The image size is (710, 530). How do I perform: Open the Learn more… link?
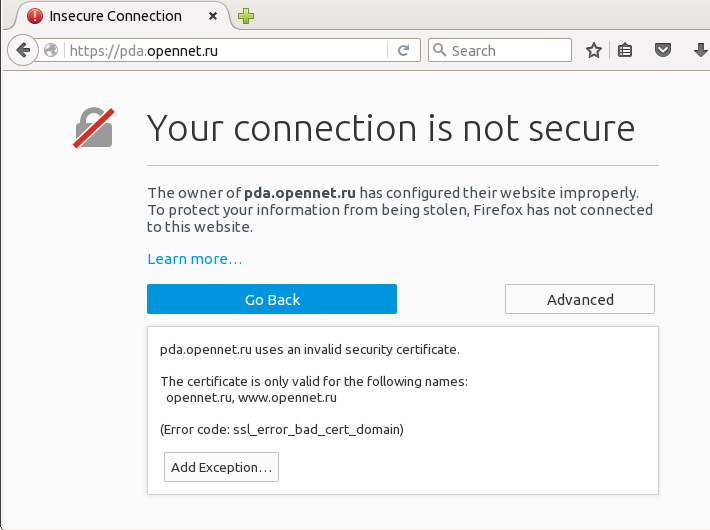pos(194,259)
